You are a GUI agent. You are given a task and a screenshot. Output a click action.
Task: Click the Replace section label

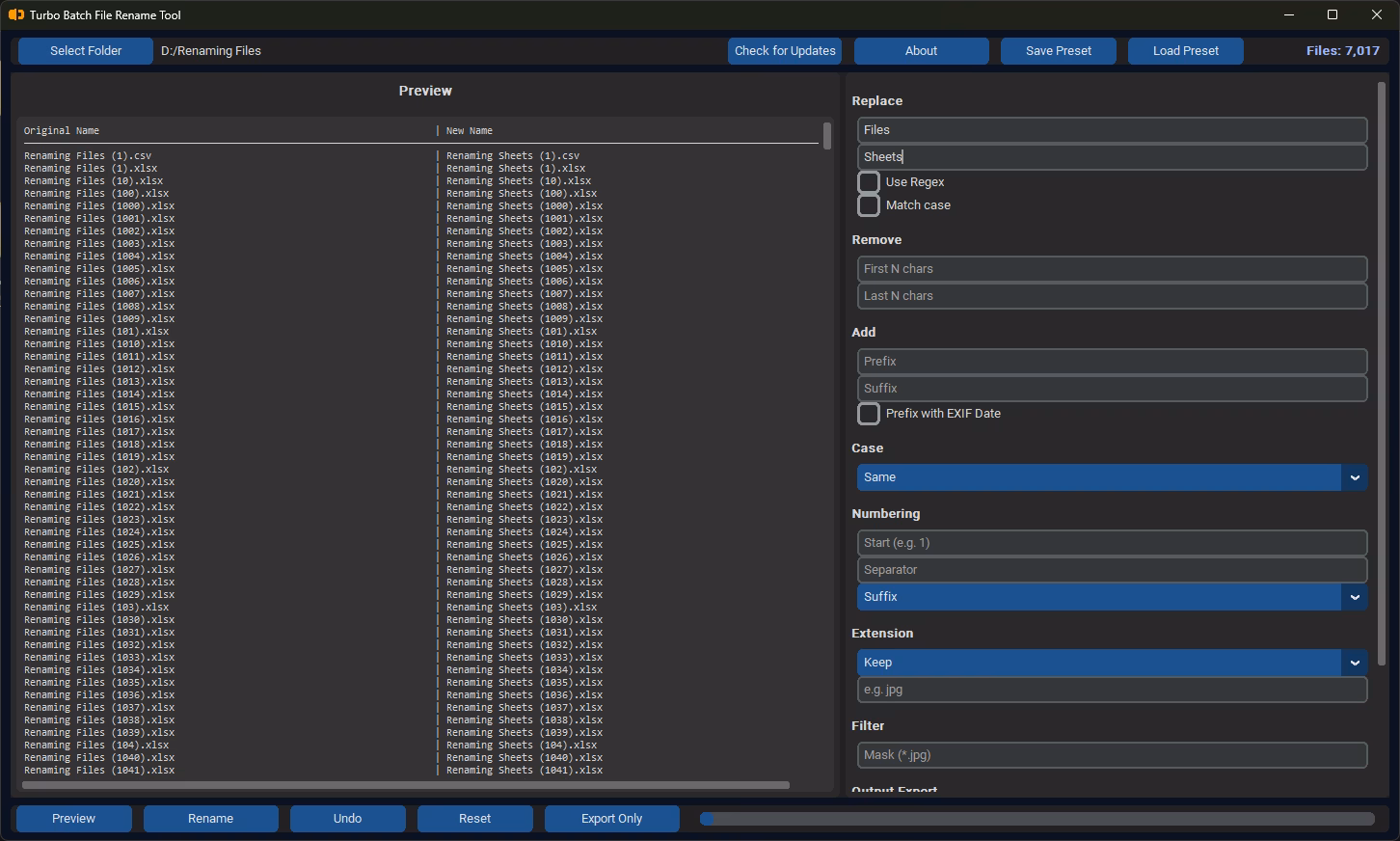(876, 101)
